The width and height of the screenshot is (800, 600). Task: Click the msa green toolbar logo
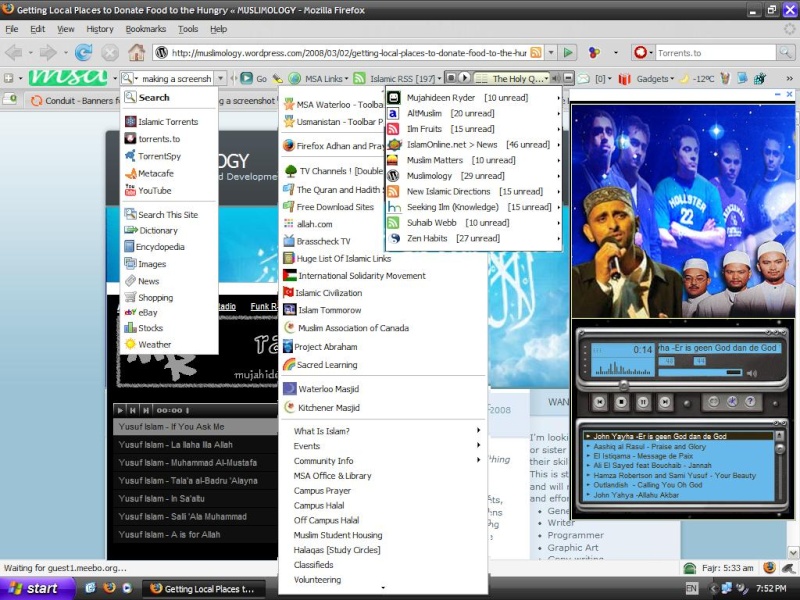(x=68, y=78)
